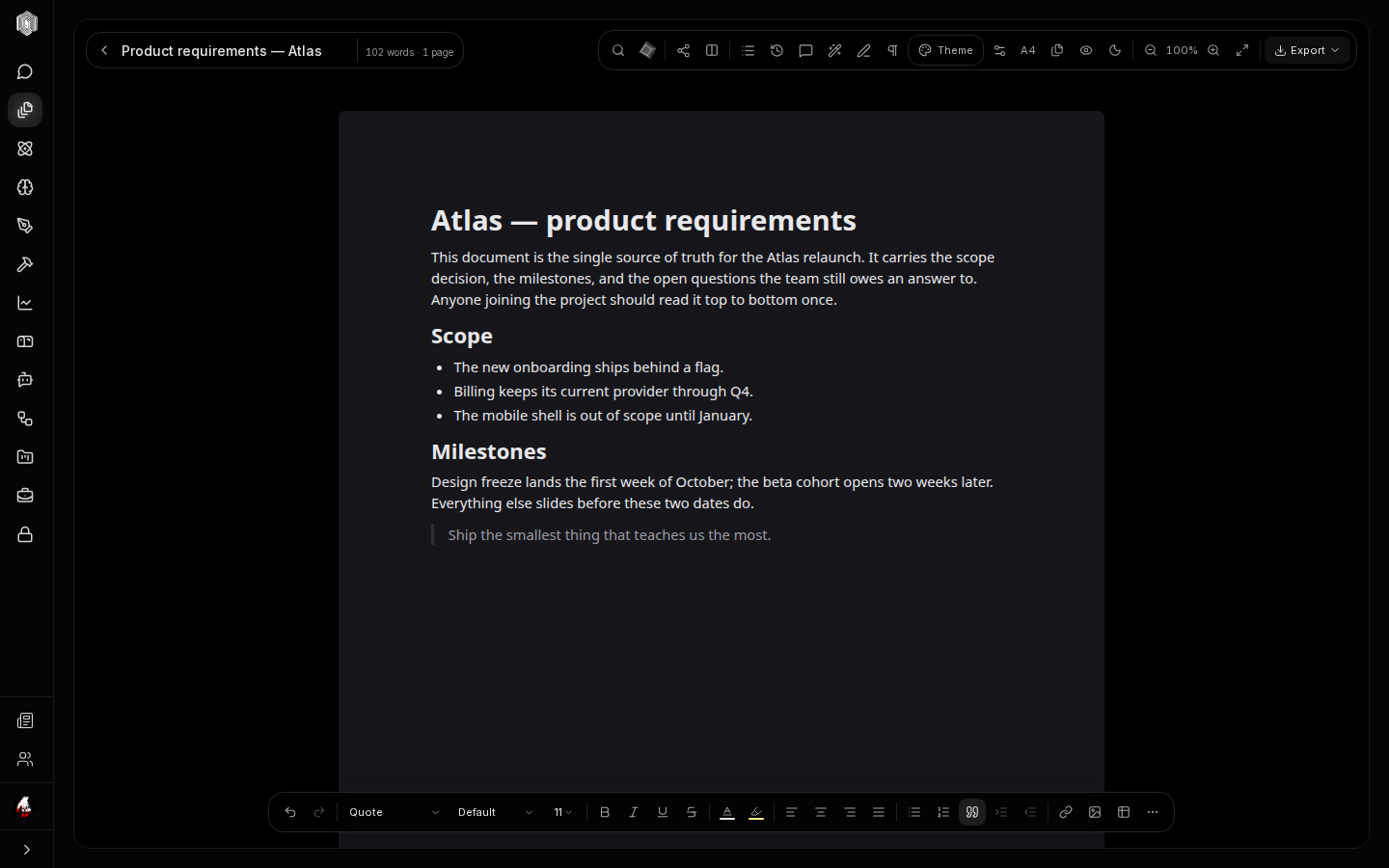The image size is (1389, 868).
Task: Insert a link with the chain icon
Action: click(1066, 812)
